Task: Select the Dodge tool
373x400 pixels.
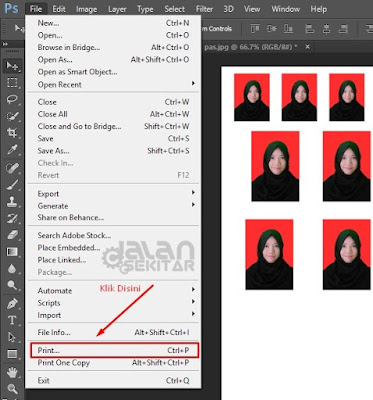Action: click(12, 285)
